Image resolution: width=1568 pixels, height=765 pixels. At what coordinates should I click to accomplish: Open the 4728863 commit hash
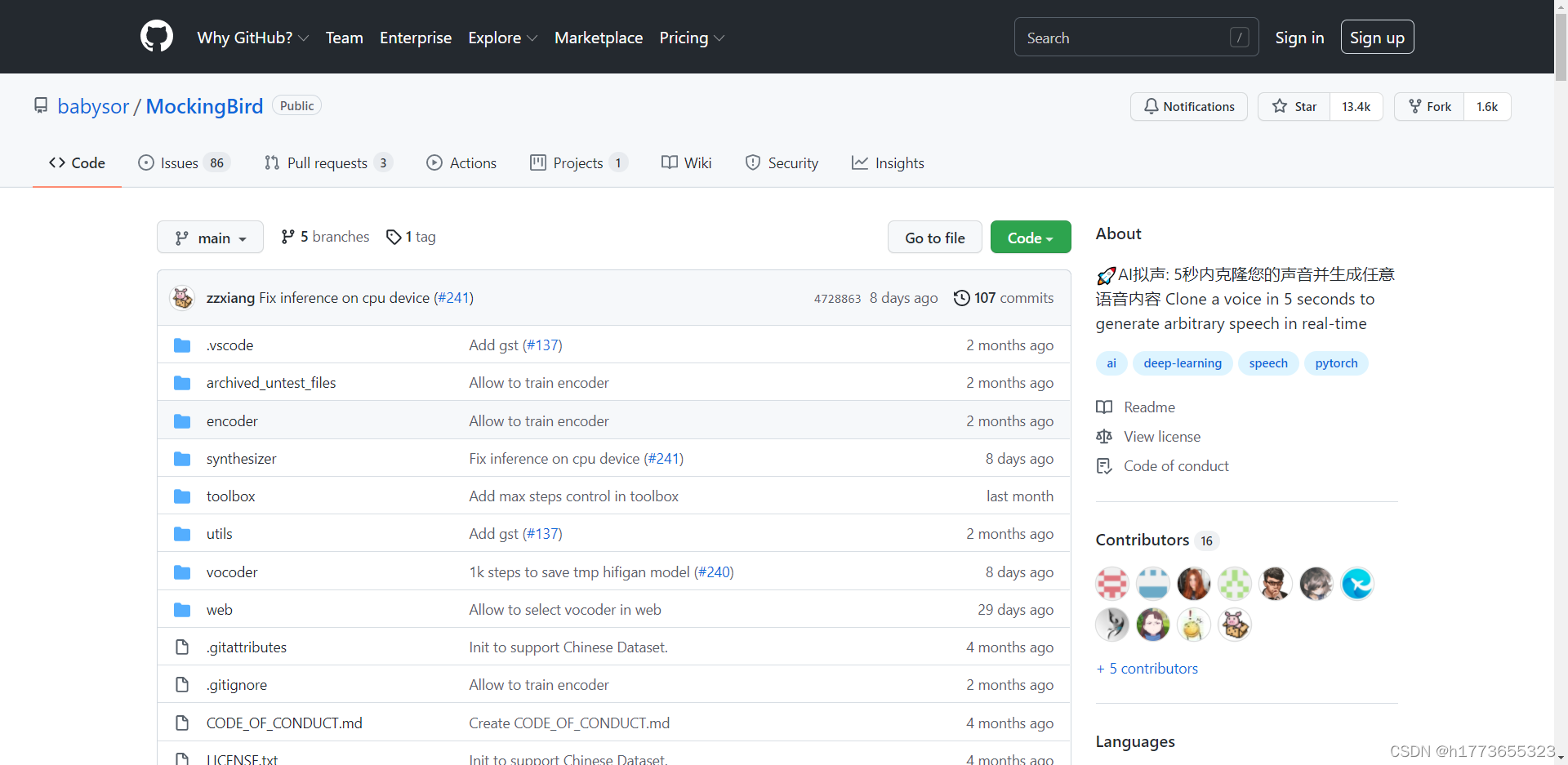click(x=837, y=299)
